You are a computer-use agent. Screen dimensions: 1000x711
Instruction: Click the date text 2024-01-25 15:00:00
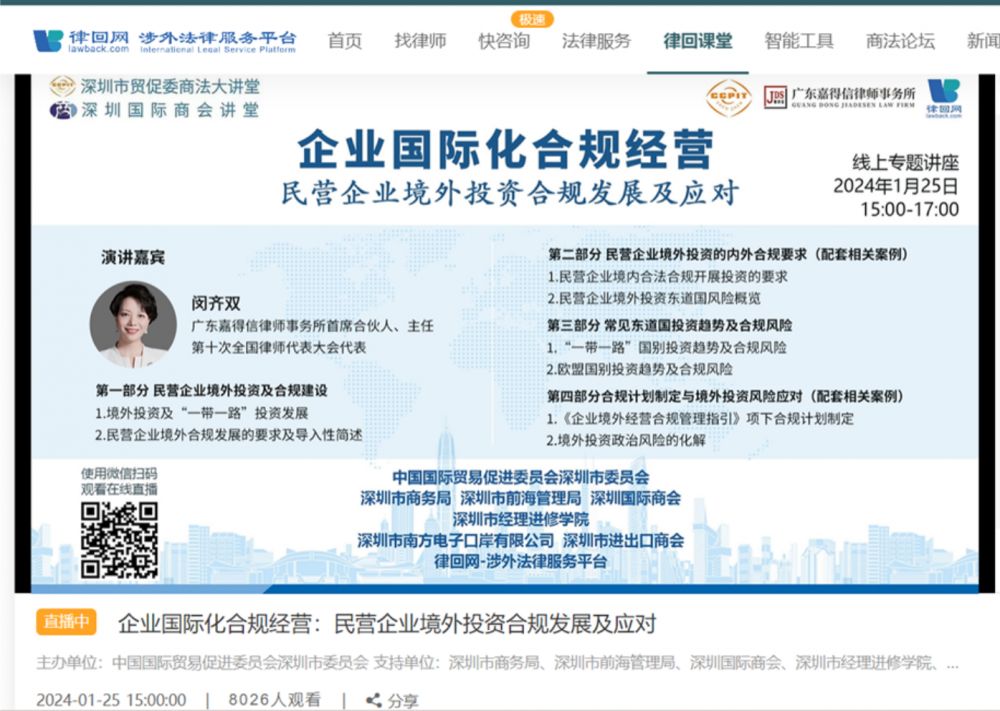pos(111,700)
